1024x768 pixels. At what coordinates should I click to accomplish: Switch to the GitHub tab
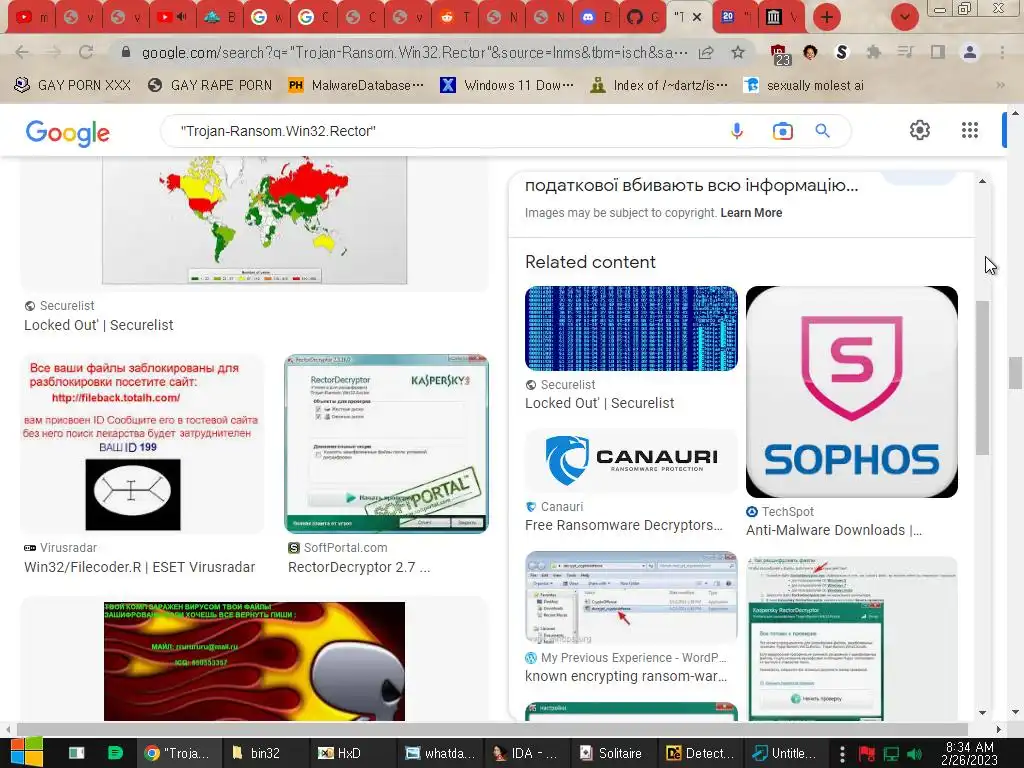643,18
